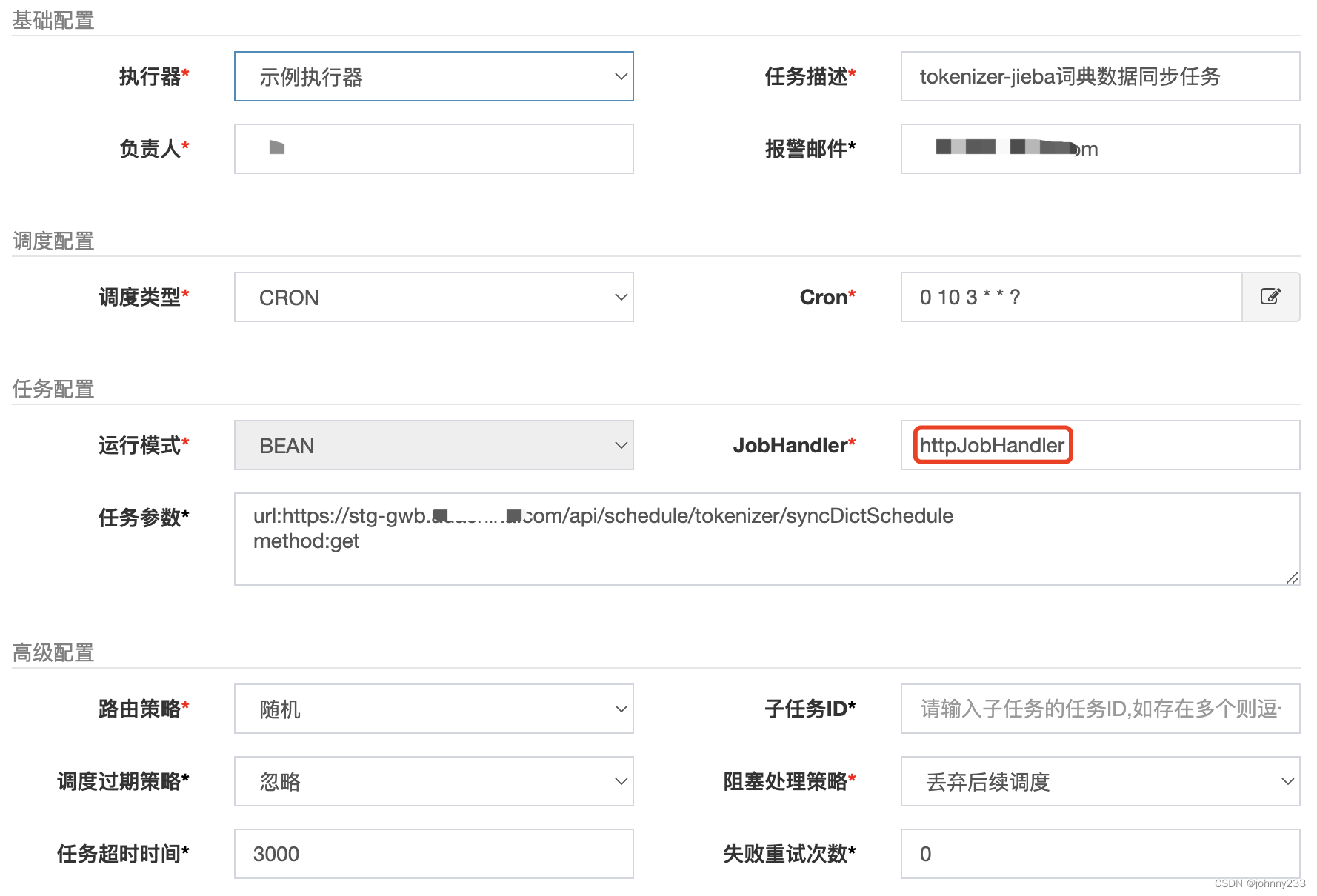Open the 路由策略 dropdown showing 随机
Viewport: 1317px width, 896px height.
point(434,709)
